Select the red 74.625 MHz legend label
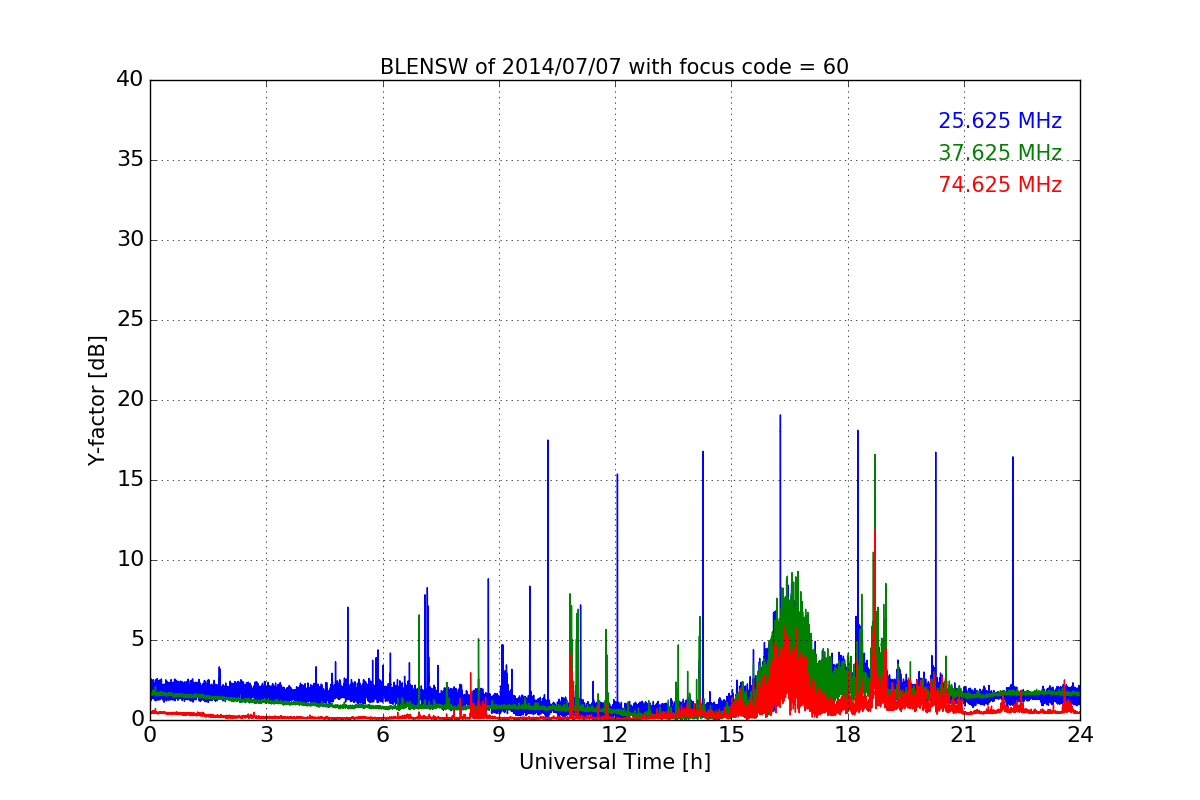This screenshot has height=800, width=1200. click(x=1000, y=185)
